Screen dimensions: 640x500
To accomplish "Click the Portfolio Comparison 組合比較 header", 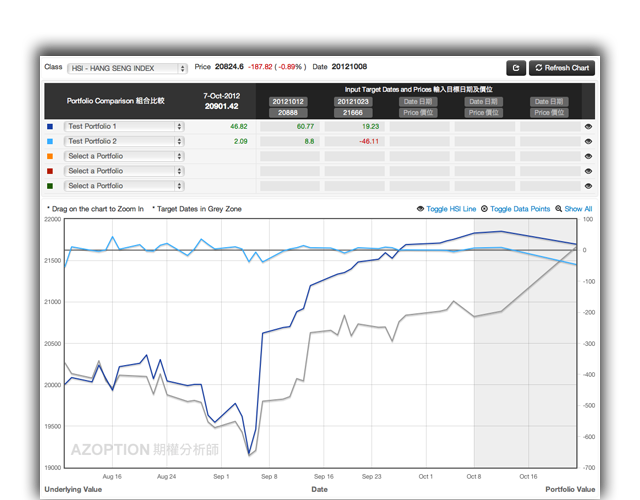I will tap(116, 101).
